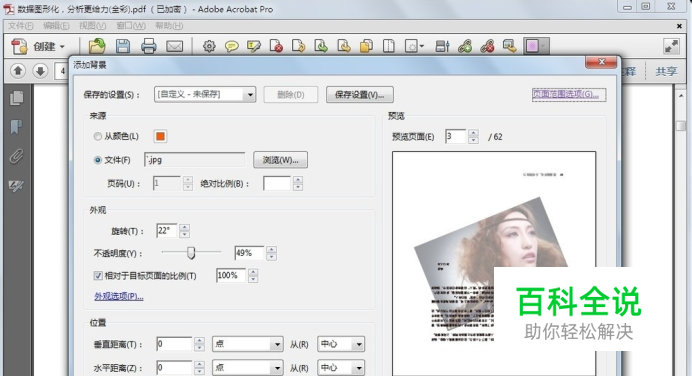Open the horizontal 从(R) 中心 dropdown
This screenshot has height=376, width=692.
(341, 368)
